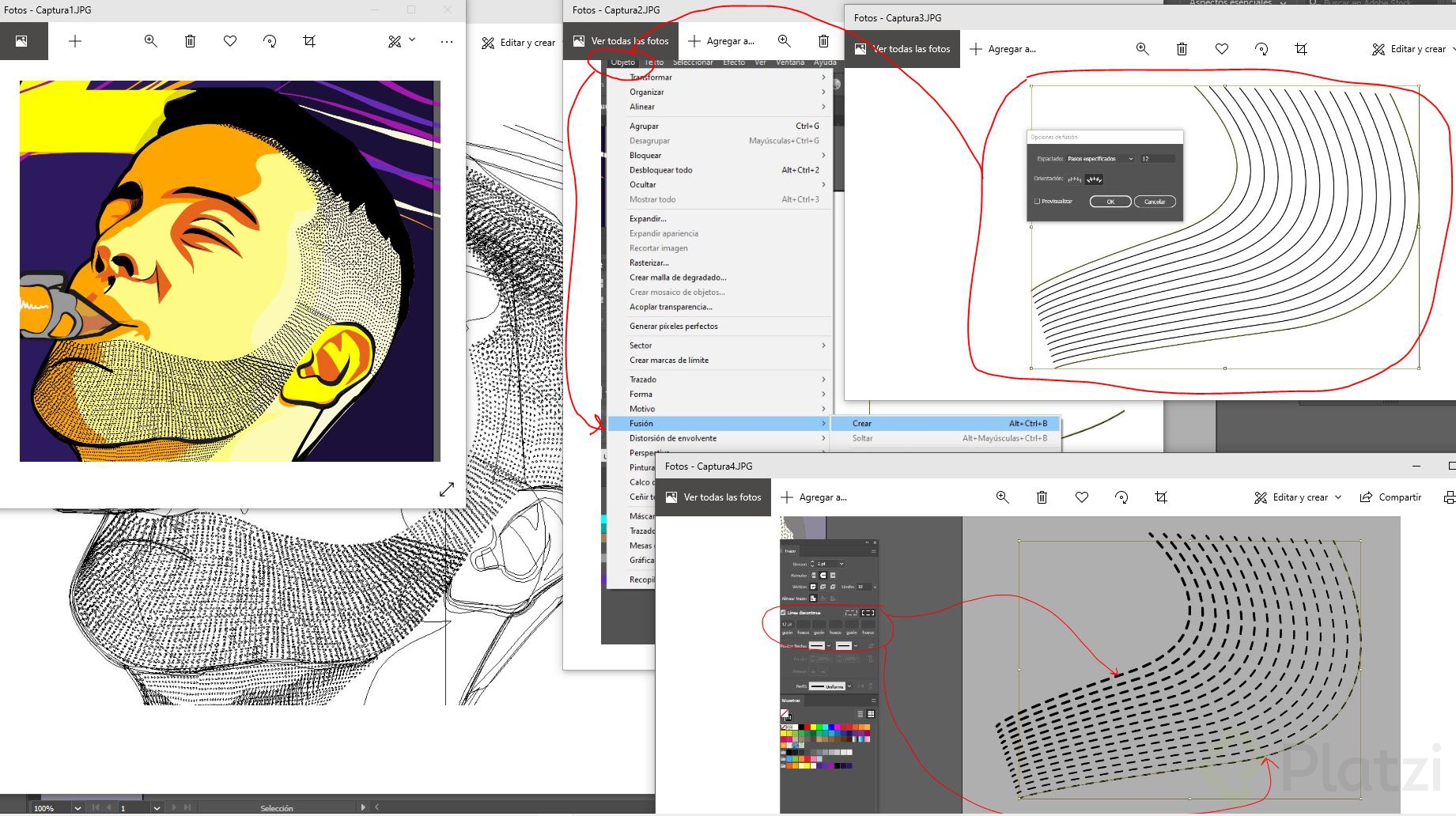Open the Espaciado 'Pasos especificados' dropdown
1456x816 pixels.
coord(1100,159)
